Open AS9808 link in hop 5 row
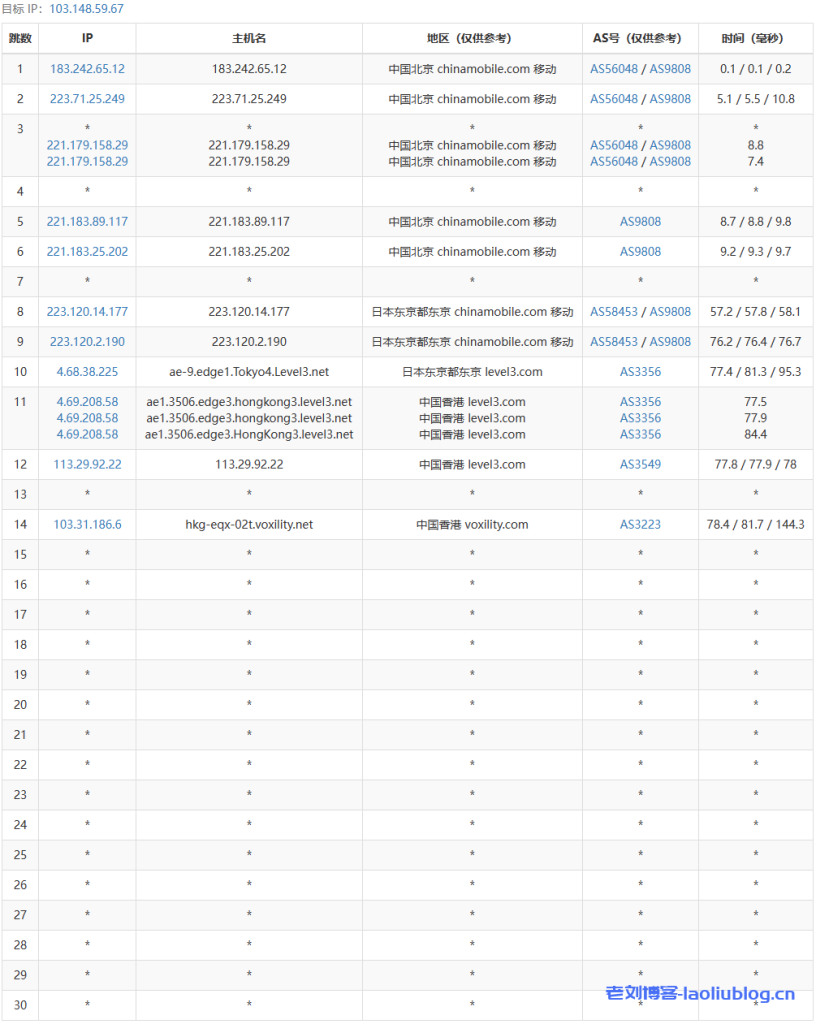This screenshot has width=816, height=1024. point(640,222)
